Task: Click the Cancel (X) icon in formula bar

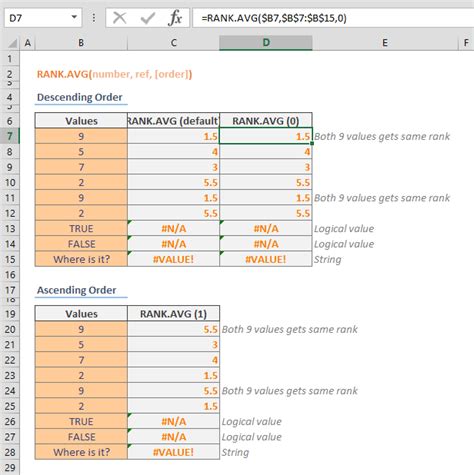Action: tap(119, 18)
